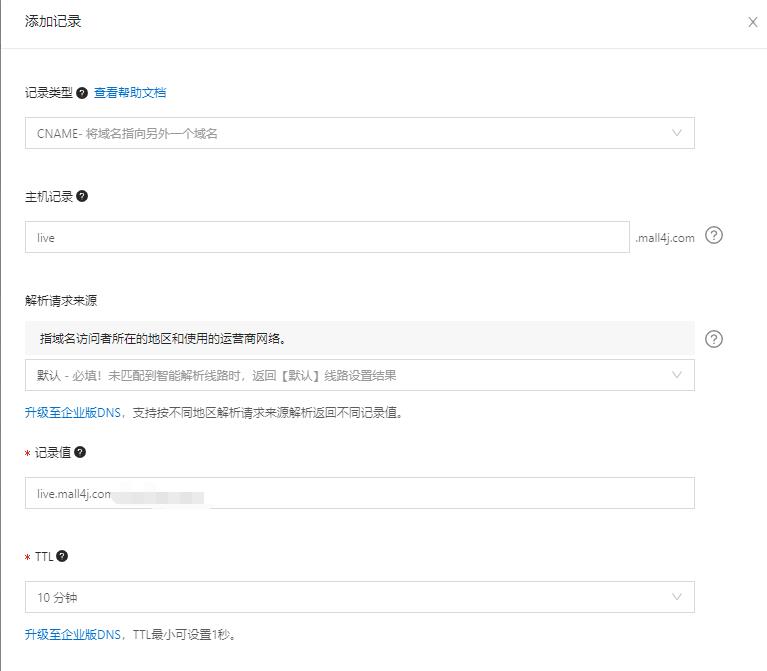The height and width of the screenshot is (671, 767).
Task: Click the help icon next to TTL
Action: (62, 556)
